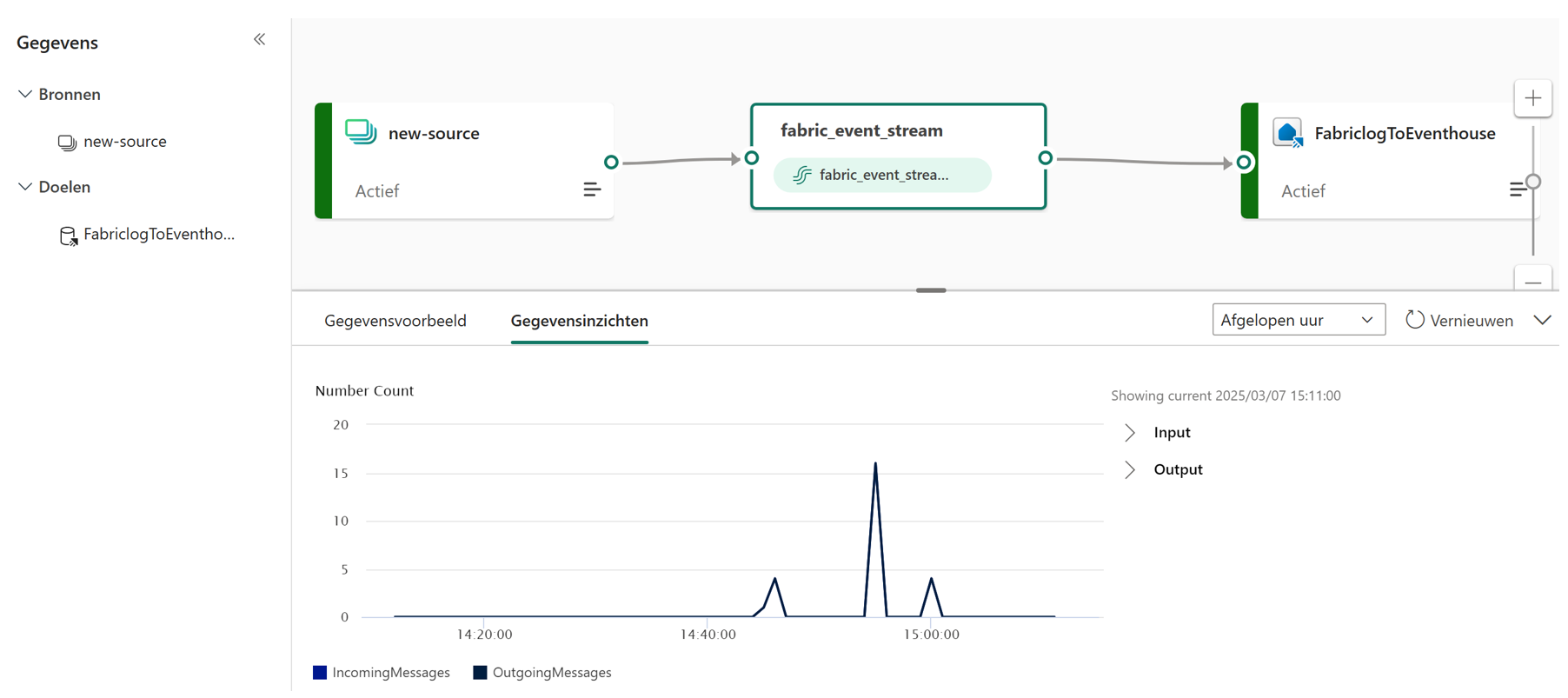Click the FabriclogToEventhouse input connector
1568x698 pixels.
click(1245, 162)
